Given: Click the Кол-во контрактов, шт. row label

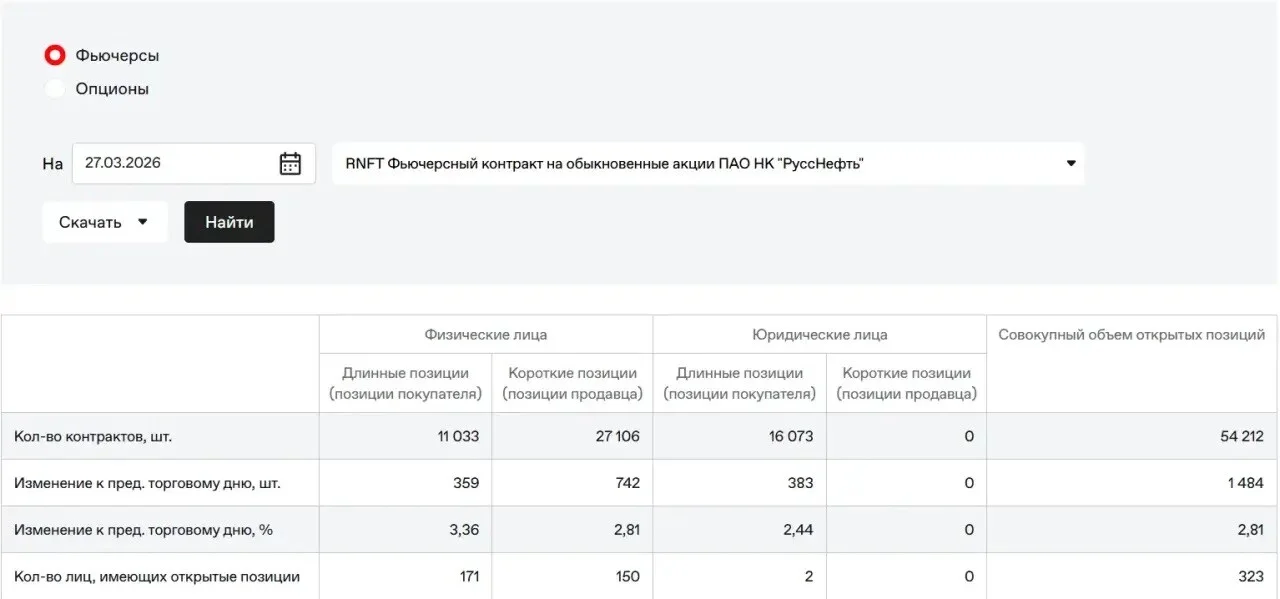Looking at the screenshot, I should pyautogui.click(x=100, y=437).
